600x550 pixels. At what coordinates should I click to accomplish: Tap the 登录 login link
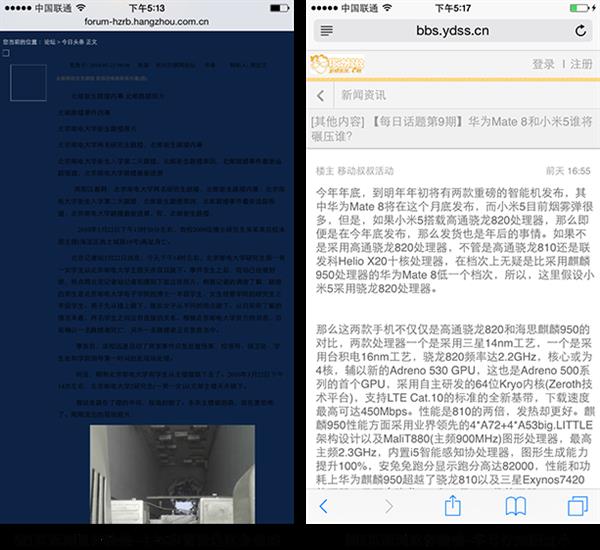pos(543,64)
